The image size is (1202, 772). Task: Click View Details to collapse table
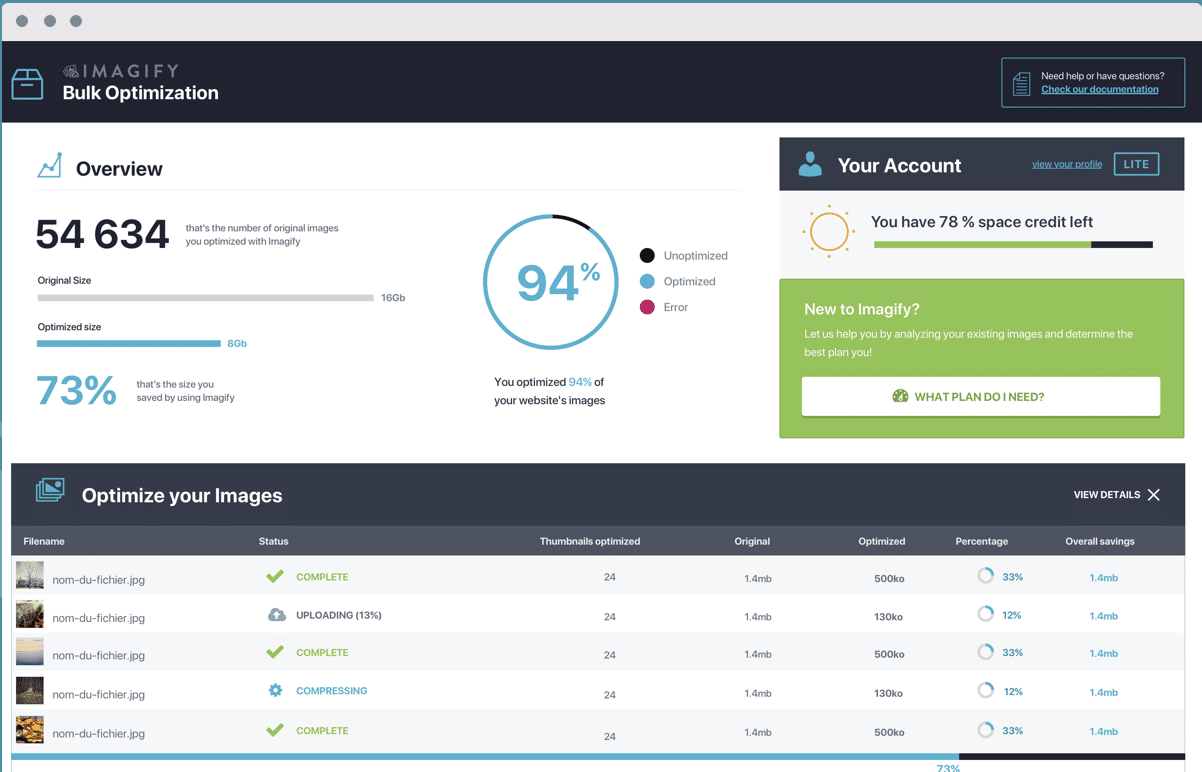[1106, 495]
